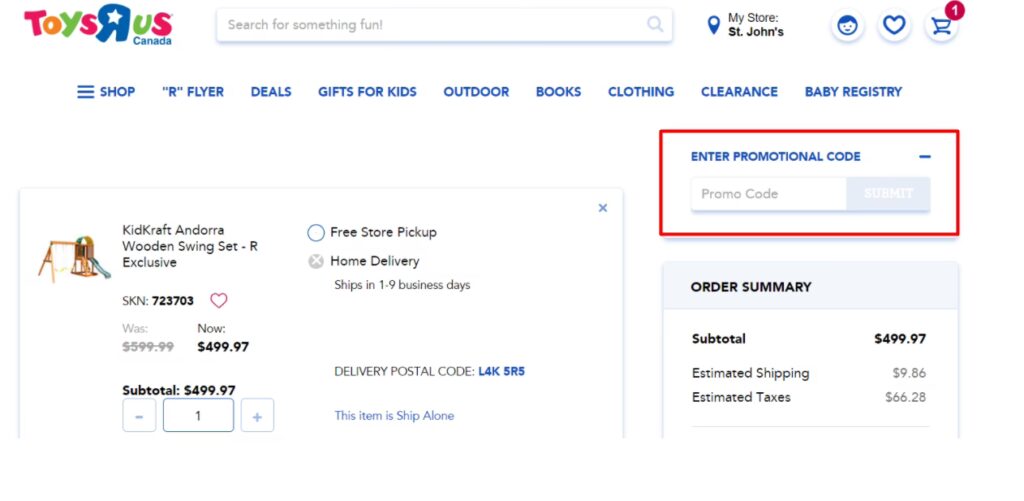This screenshot has height=501, width=1024.
Task: Open the CLEARANCE menu item
Action: pyautogui.click(x=739, y=92)
